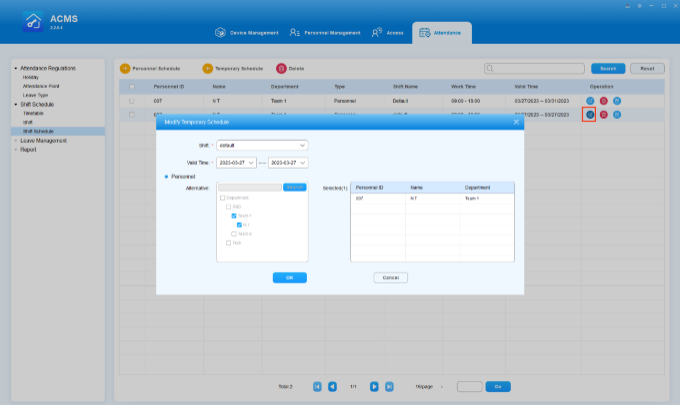Viewport: 680px width, 405px height.
Task: Click the Device Management icon
Action: tap(220, 32)
